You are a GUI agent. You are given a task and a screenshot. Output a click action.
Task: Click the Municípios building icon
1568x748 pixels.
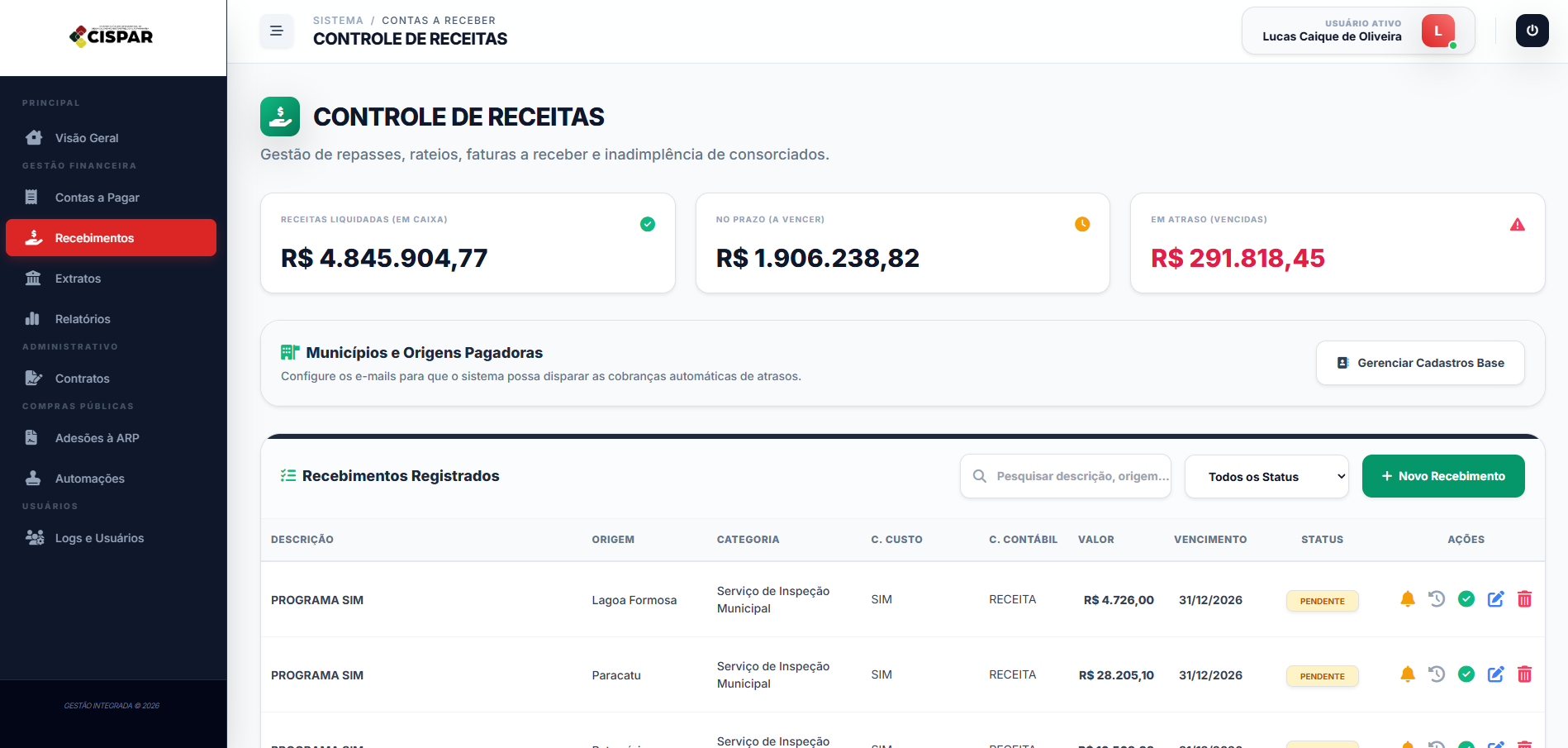(x=289, y=353)
